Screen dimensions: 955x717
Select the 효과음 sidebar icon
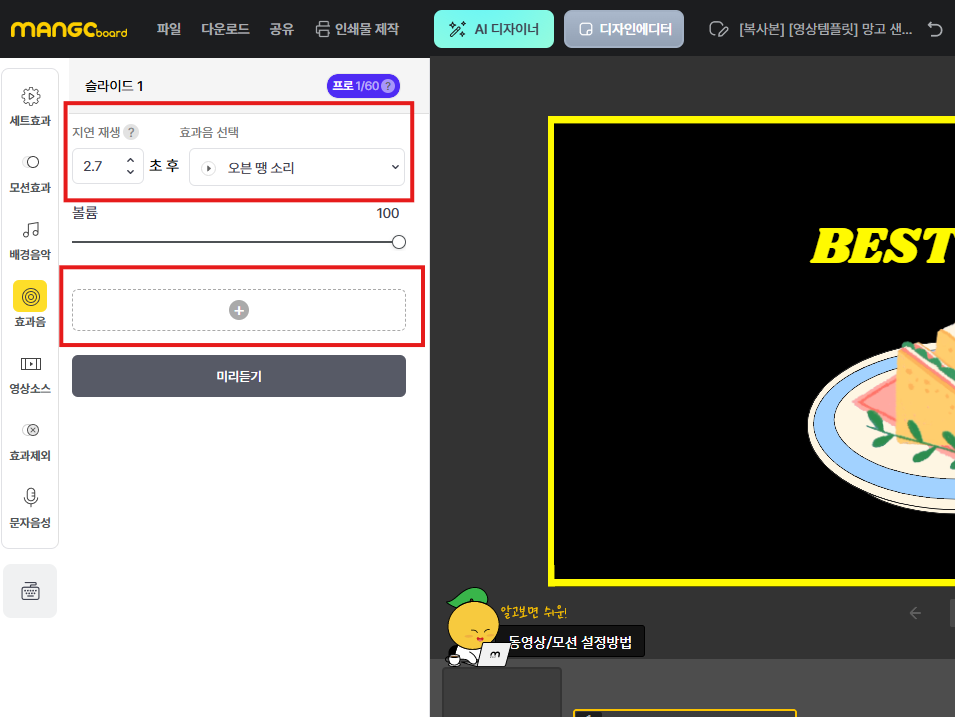coord(30,308)
